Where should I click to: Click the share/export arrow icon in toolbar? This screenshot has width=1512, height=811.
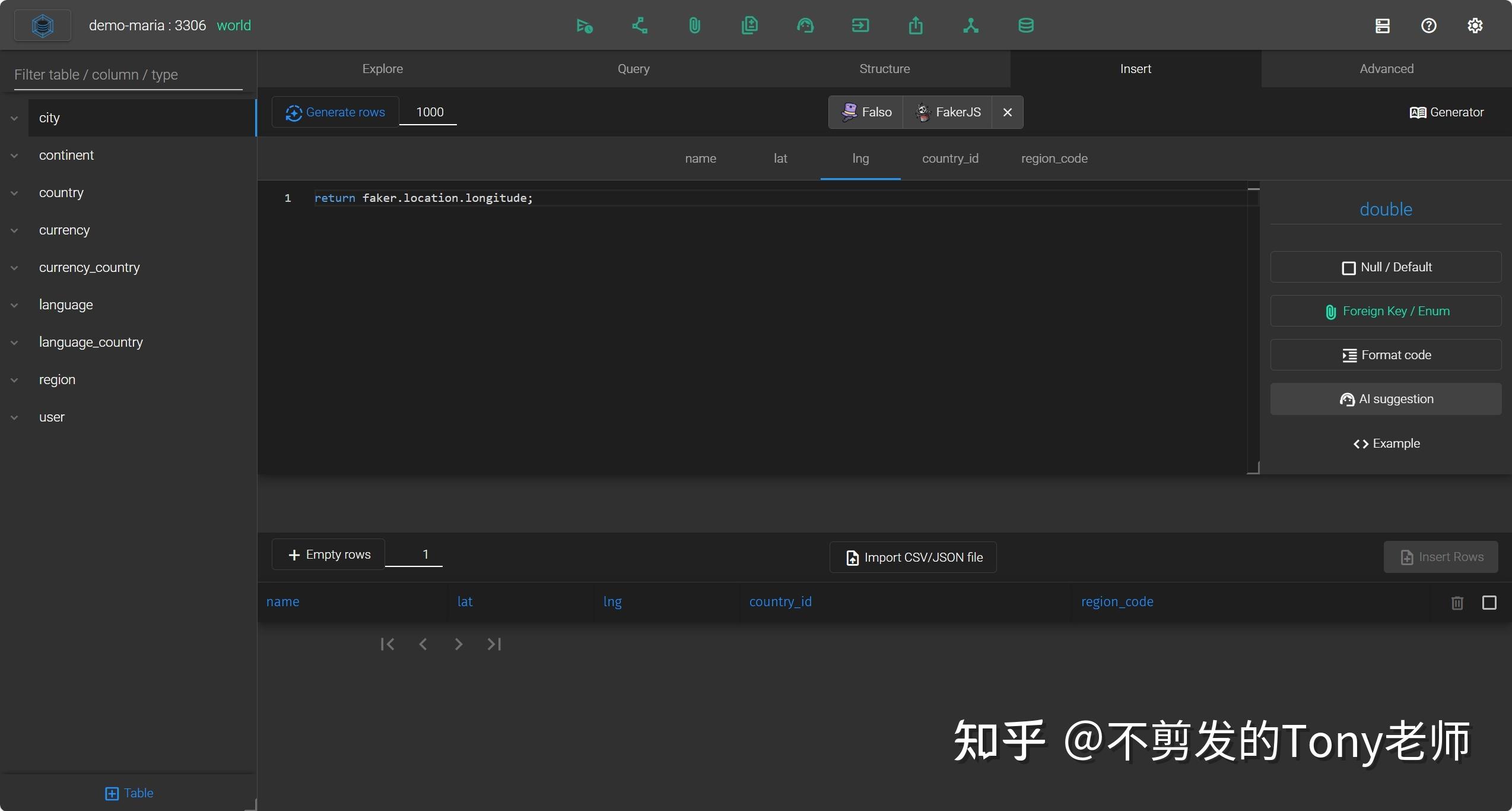pos(916,26)
